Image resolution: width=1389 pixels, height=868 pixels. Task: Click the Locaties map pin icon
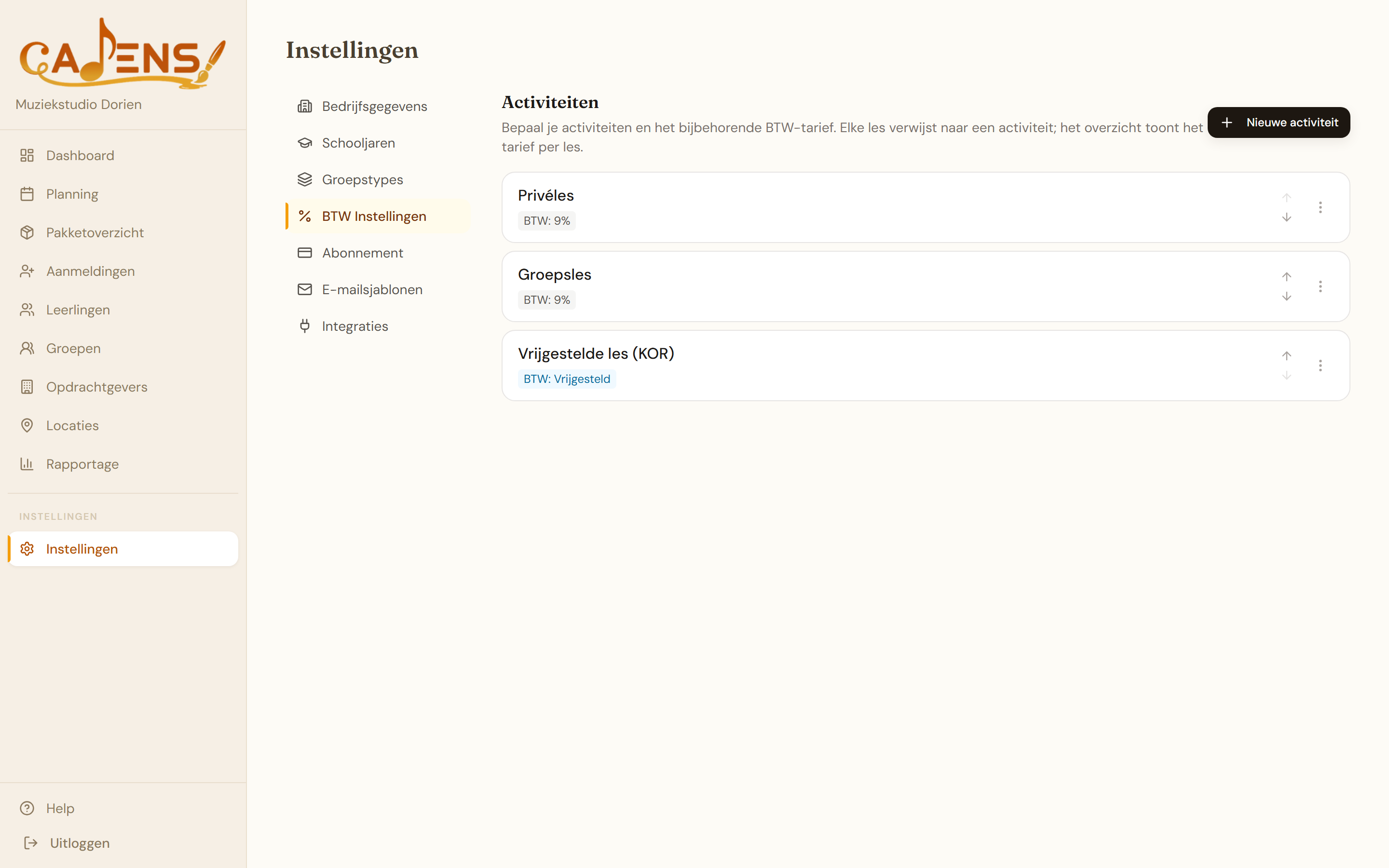(x=27, y=425)
